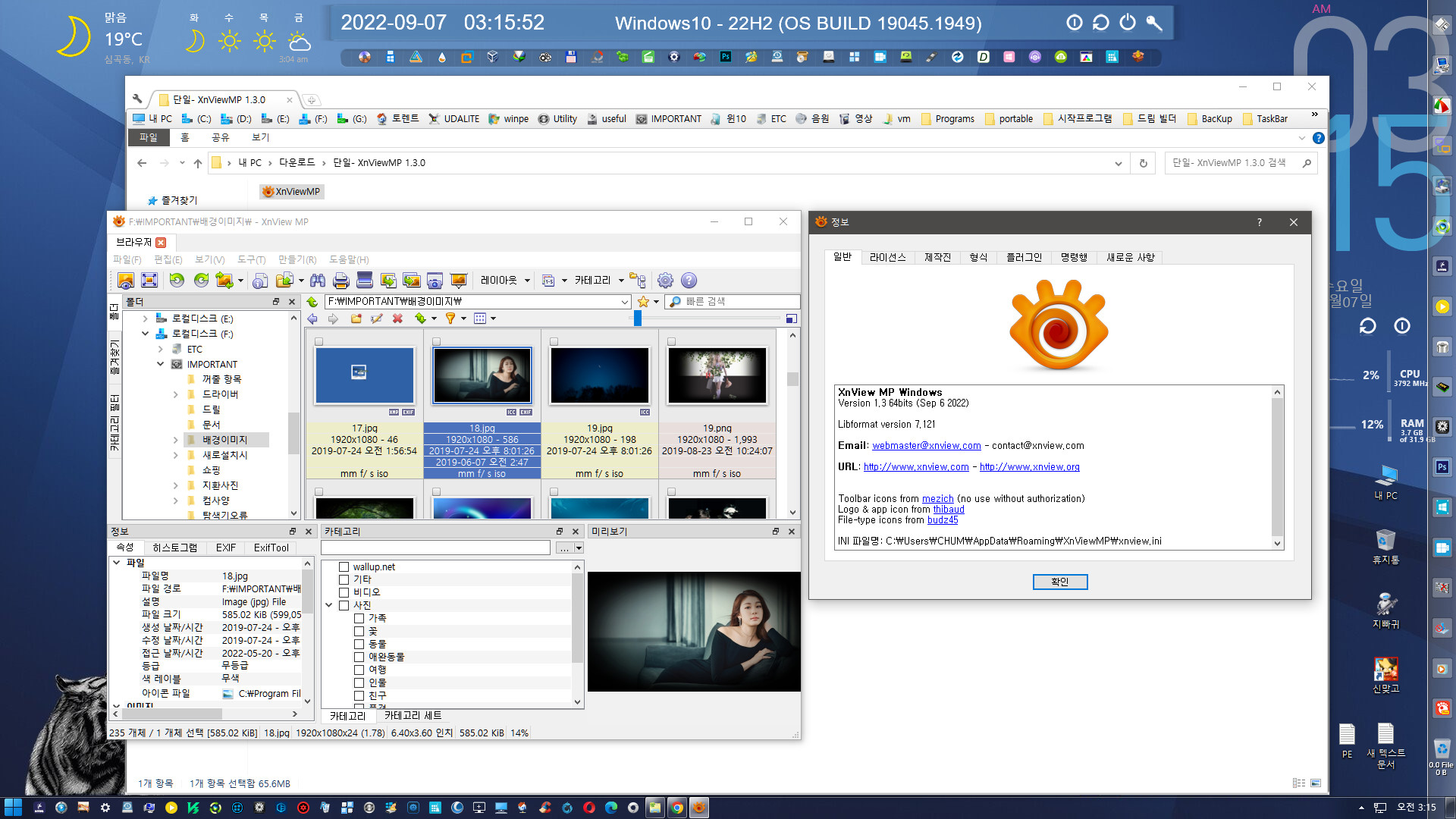This screenshot has width=1456, height=819.
Task: Collapse the 사진 category node
Action: click(x=329, y=606)
